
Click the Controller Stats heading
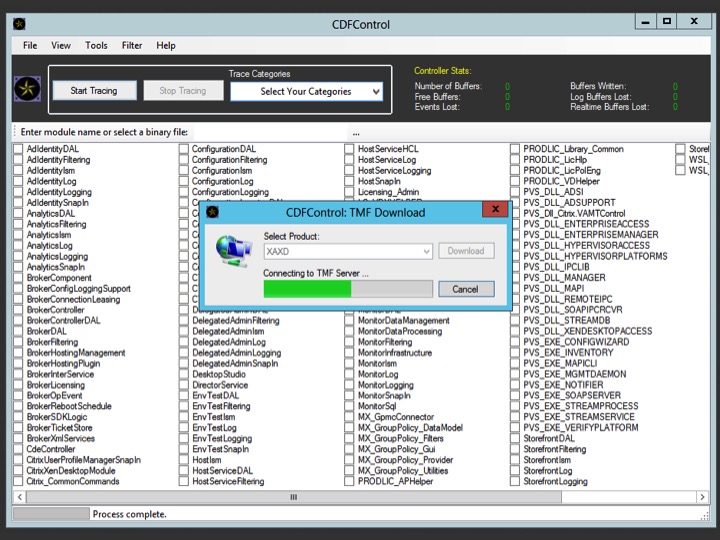click(x=443, y=71)
